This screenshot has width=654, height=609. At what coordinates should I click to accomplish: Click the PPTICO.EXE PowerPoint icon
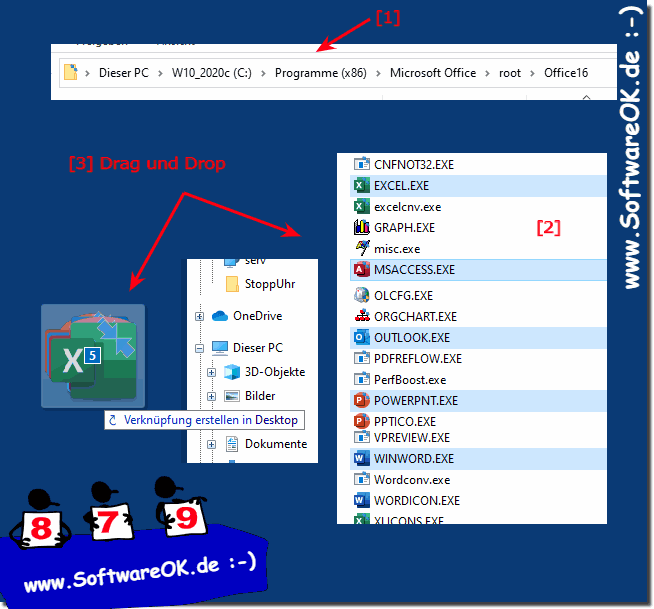[362, 421]
